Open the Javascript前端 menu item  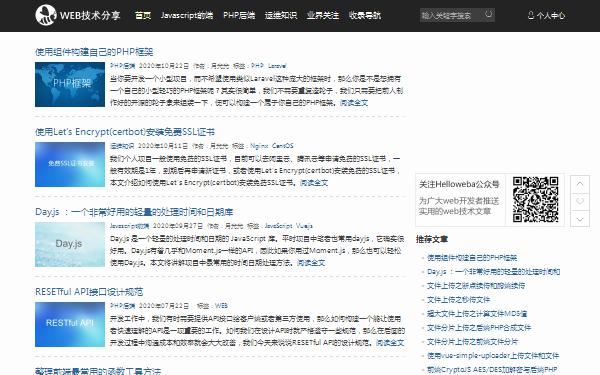[187, 15]
